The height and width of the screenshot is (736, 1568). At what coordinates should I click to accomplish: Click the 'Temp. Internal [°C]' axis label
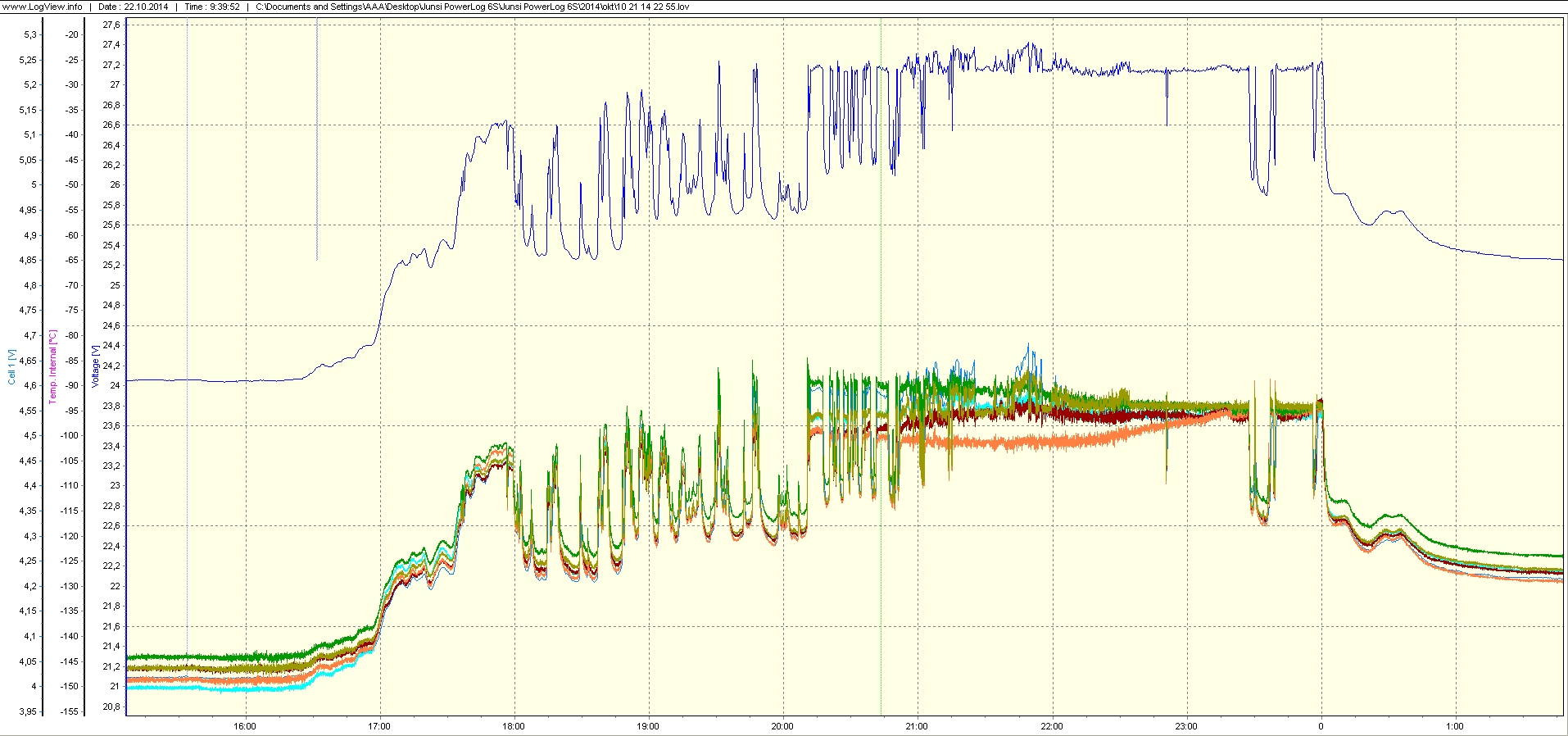(52, 366)
